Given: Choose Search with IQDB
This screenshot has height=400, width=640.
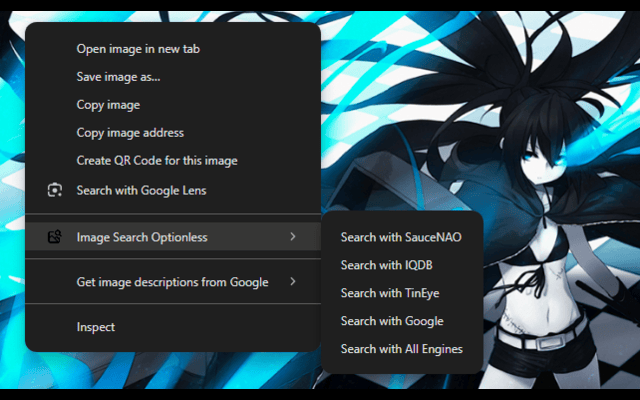Looking at the screenshot, I should pyautogui.click(x=402, y=265).
